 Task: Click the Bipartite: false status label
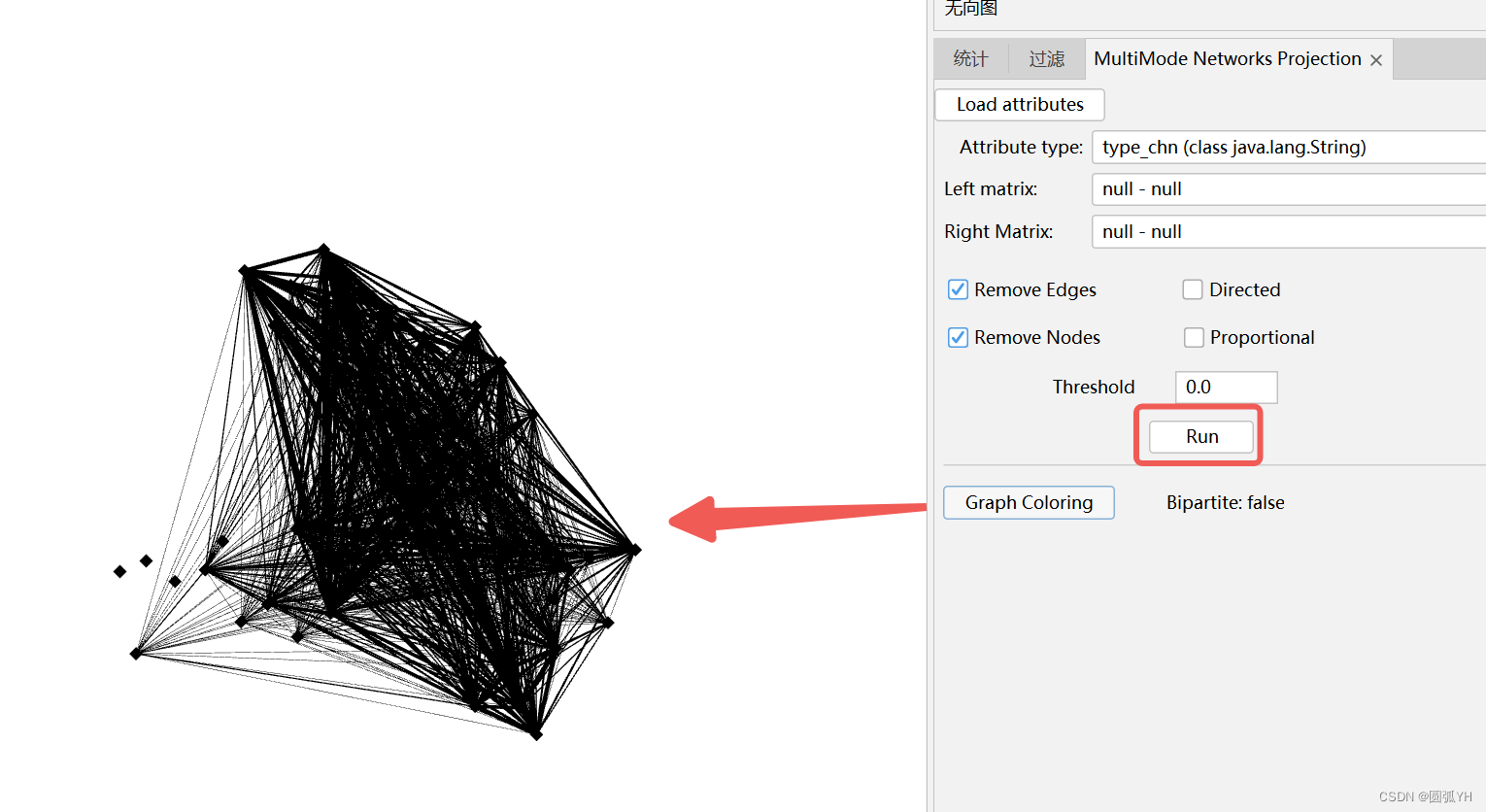1225,502
